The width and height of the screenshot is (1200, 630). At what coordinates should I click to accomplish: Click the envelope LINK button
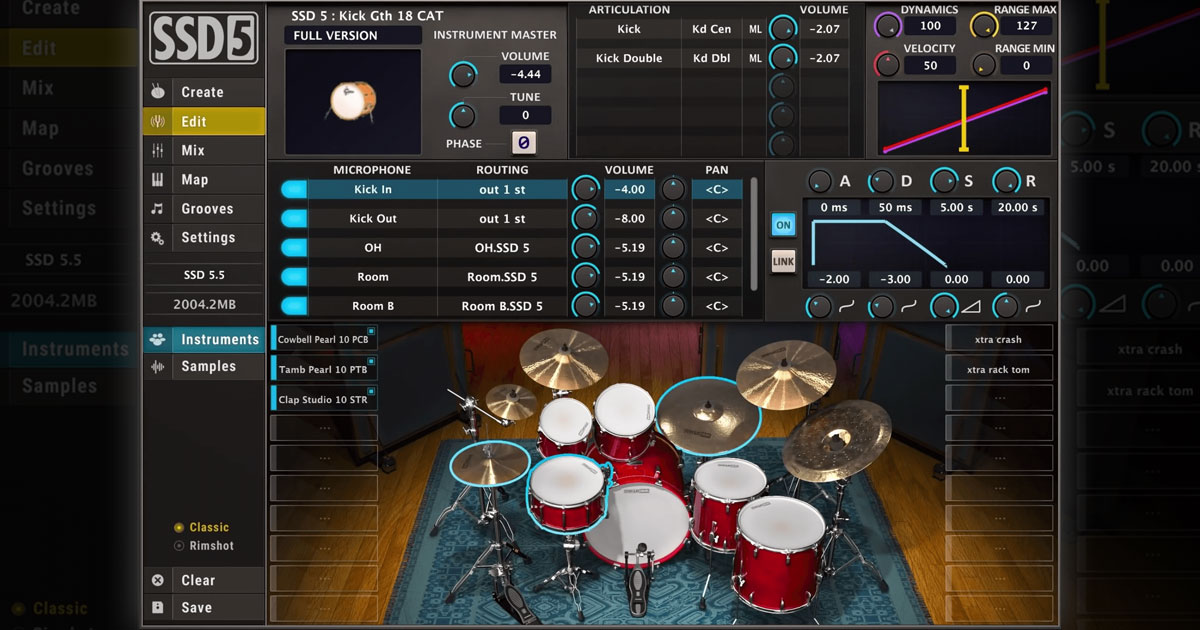(x=783, y=261)
